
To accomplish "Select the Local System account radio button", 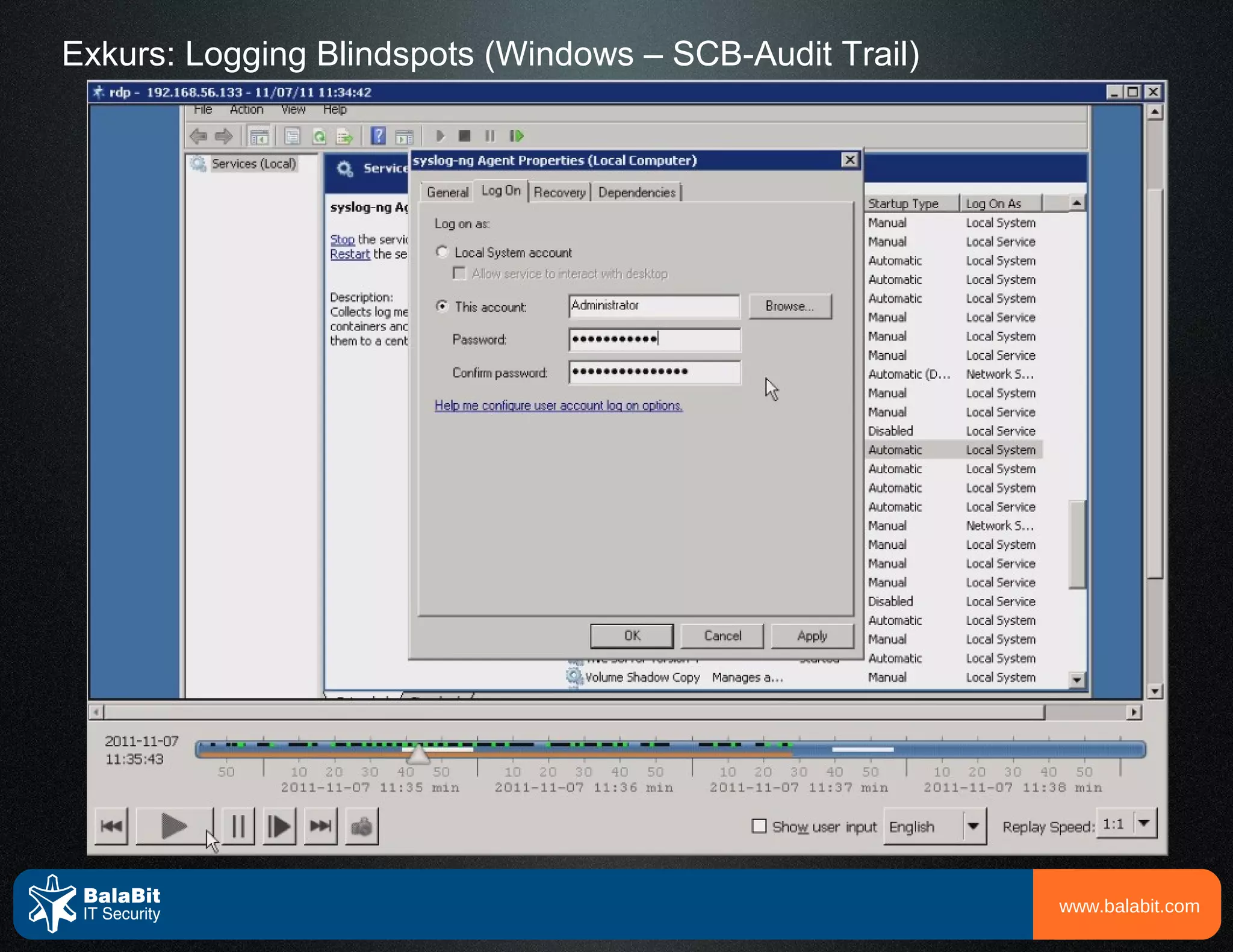I will [443, 252].
